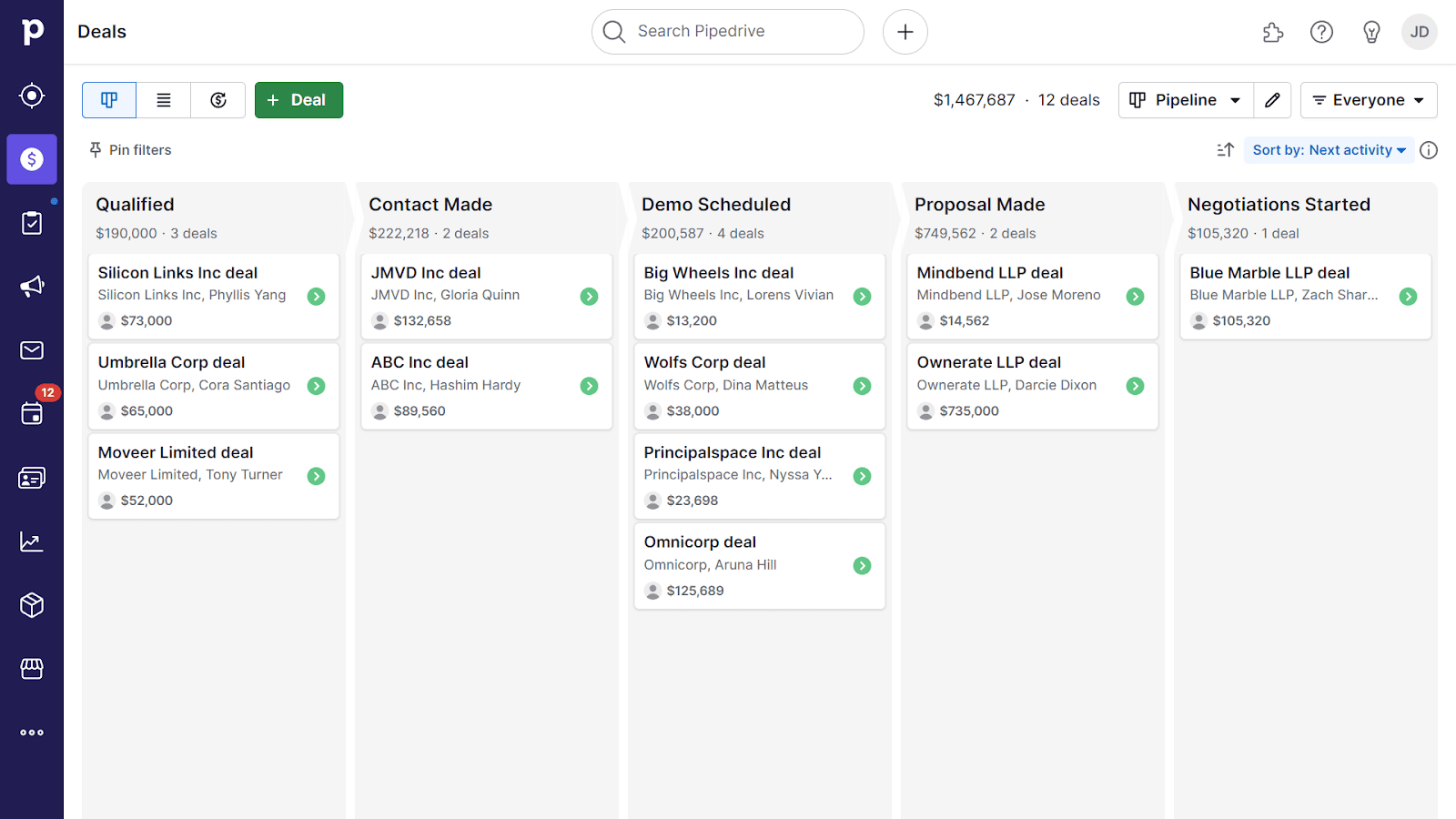Image resolution: width=1456 pixels, height=819 pixels.
Task: Open the Activities calendar showing 12 notifications
Action: 32,413
